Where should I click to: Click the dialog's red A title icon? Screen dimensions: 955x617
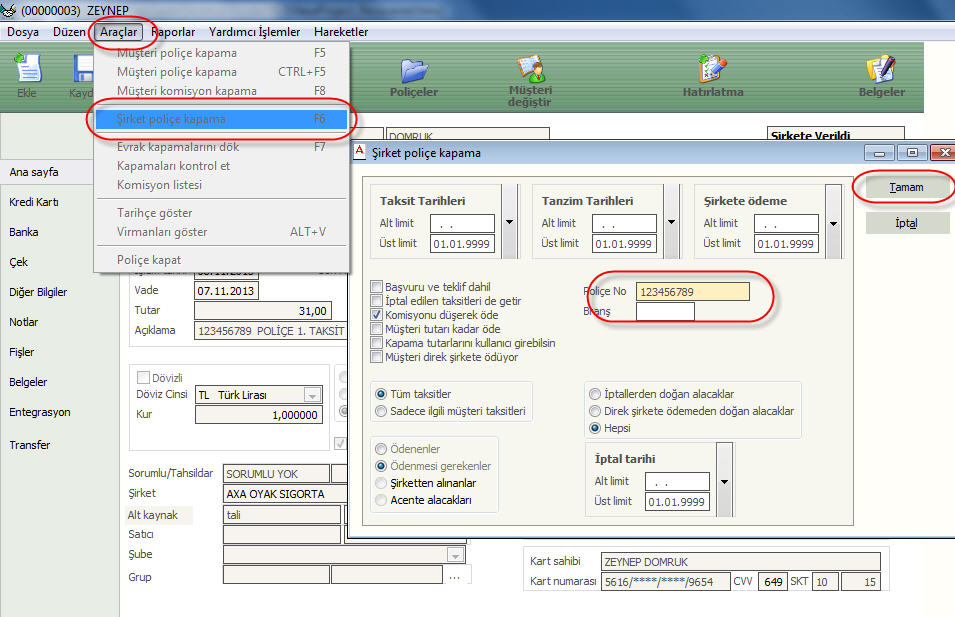tap(361, 153)
